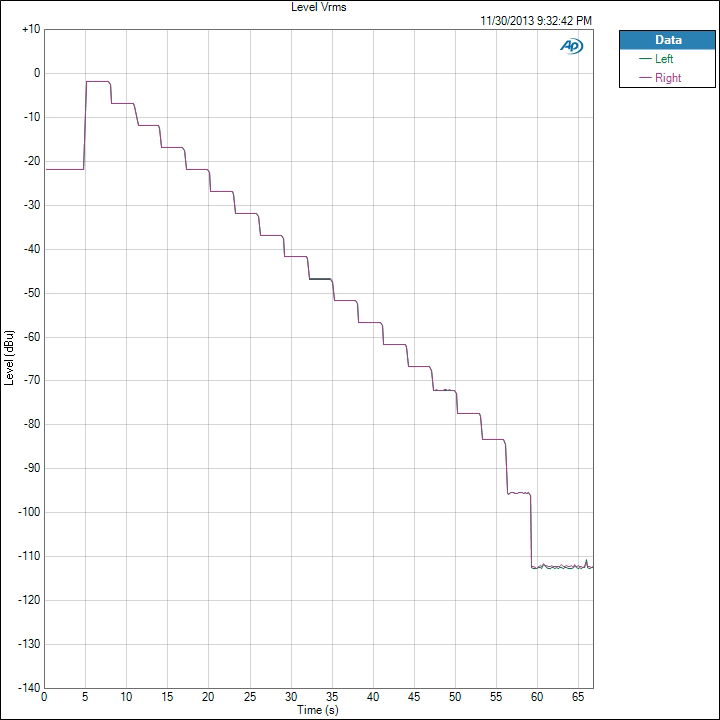Click the Level Vrms graph title
Image resolution: width=720 pixels, height=720 pixels.
click(x=317, y=7)
